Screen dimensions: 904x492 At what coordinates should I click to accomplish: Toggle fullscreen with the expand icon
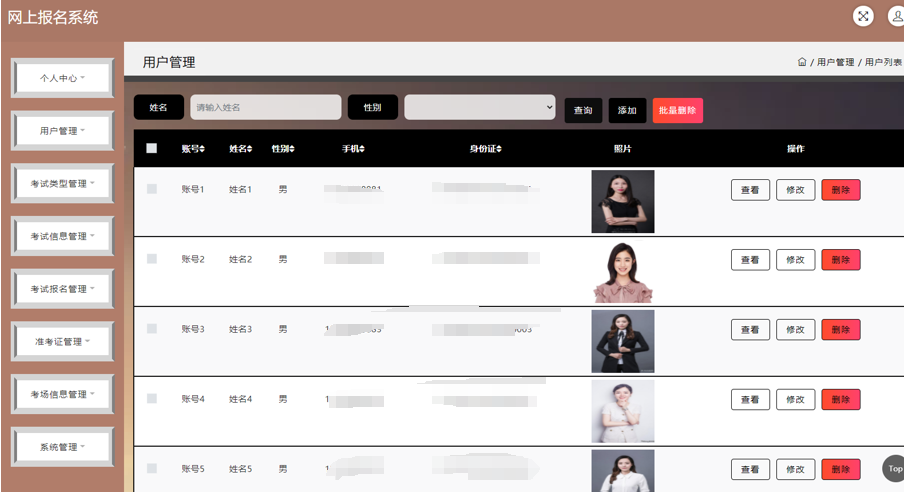point(862,16)
